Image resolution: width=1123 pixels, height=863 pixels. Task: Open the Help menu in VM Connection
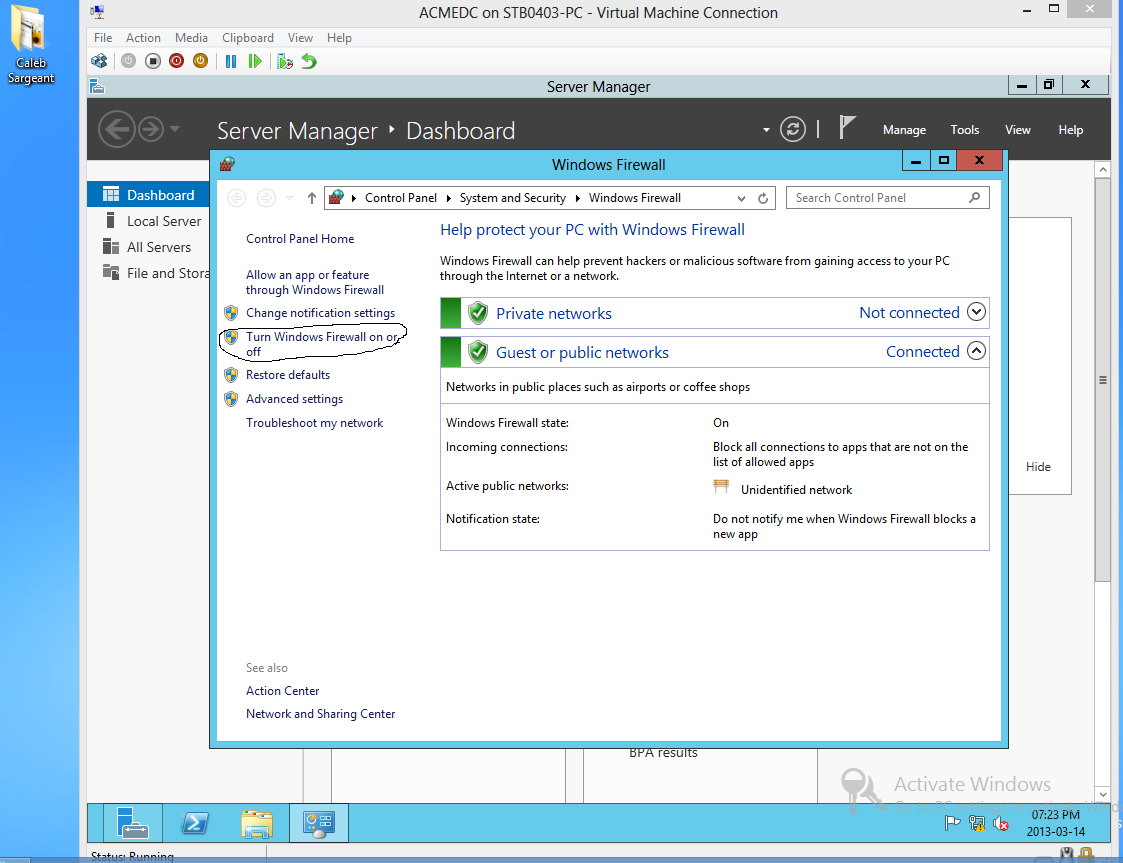(339, 38)
